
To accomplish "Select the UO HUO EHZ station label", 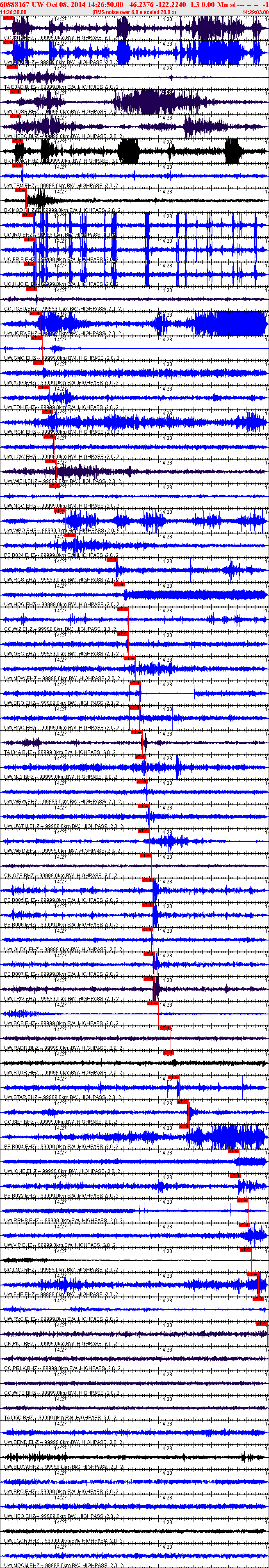I will pyautogui.click(x=61, y=284).
